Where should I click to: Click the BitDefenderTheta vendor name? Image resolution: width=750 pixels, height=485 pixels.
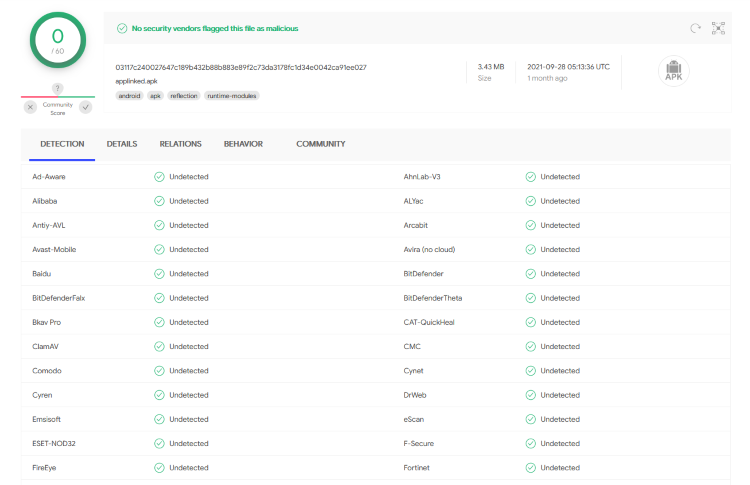tap(433, 298)
